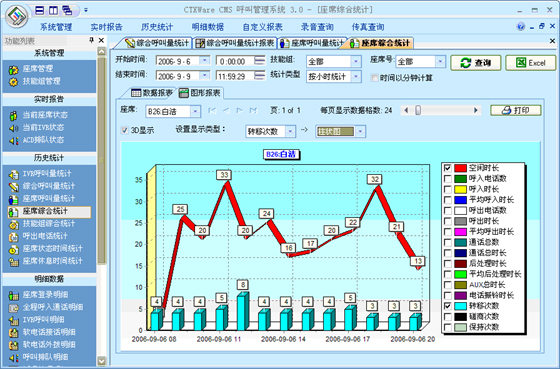Click the 查询 button
Screen dimensions: 560x369
point(476,63)
